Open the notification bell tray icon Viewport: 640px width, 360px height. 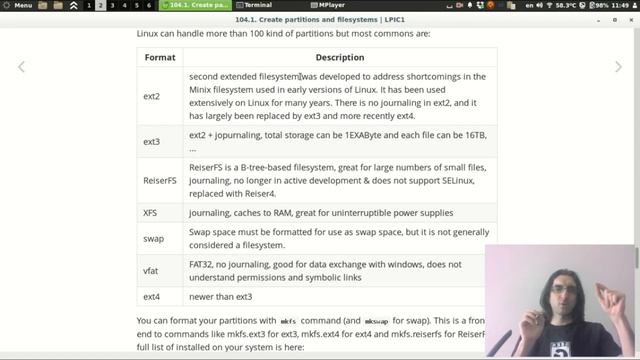pyautogui.click(x=470, y=5)
